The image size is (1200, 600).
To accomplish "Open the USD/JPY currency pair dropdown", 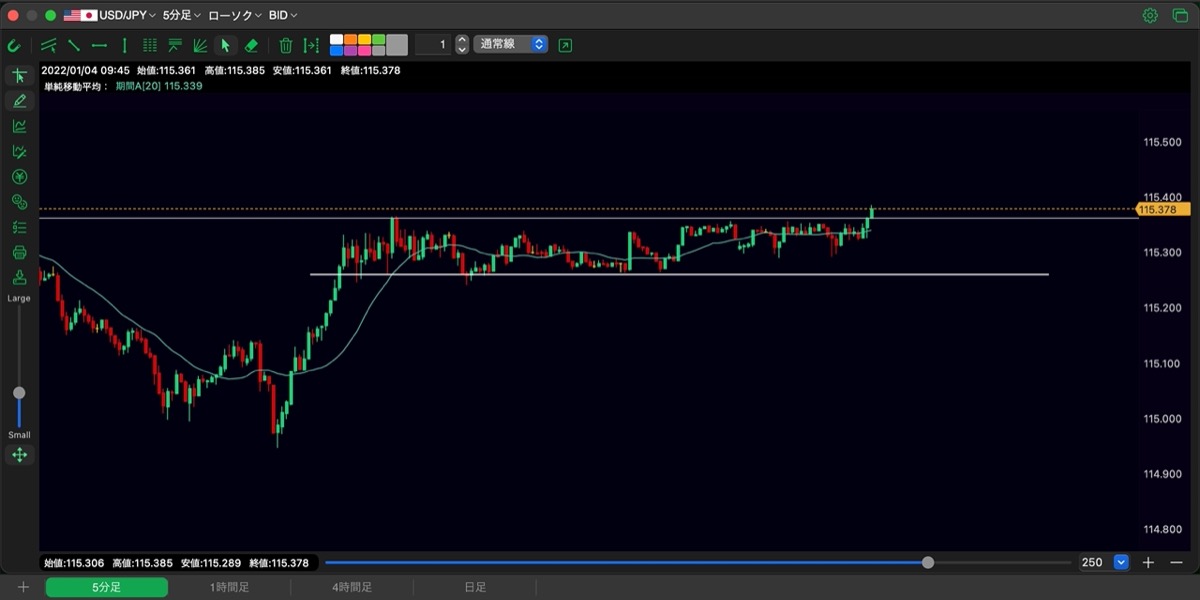I will click(110, 15).
